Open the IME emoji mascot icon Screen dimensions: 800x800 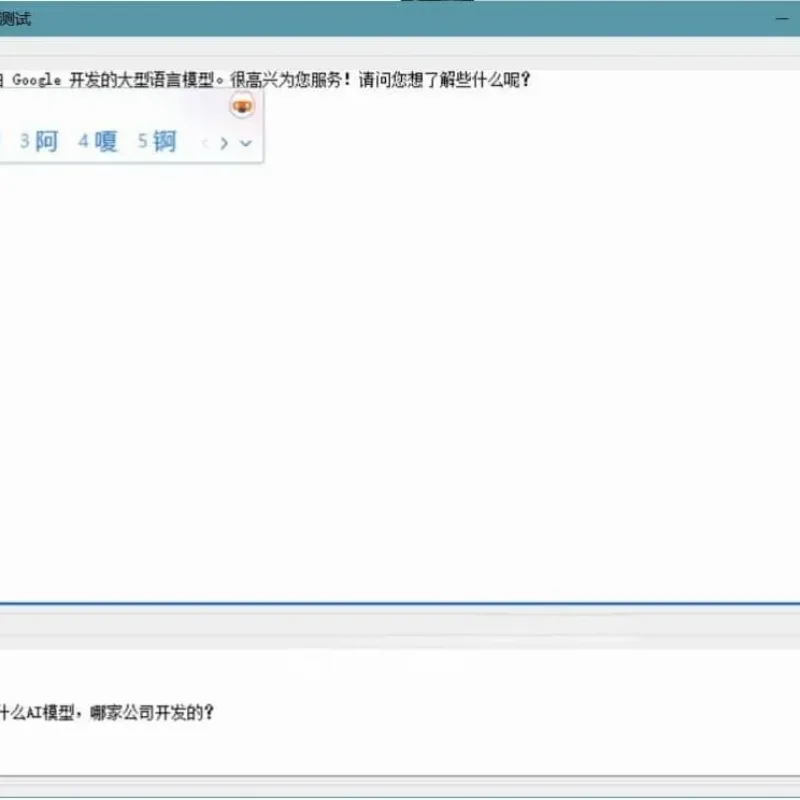click(x=242, y=106)
